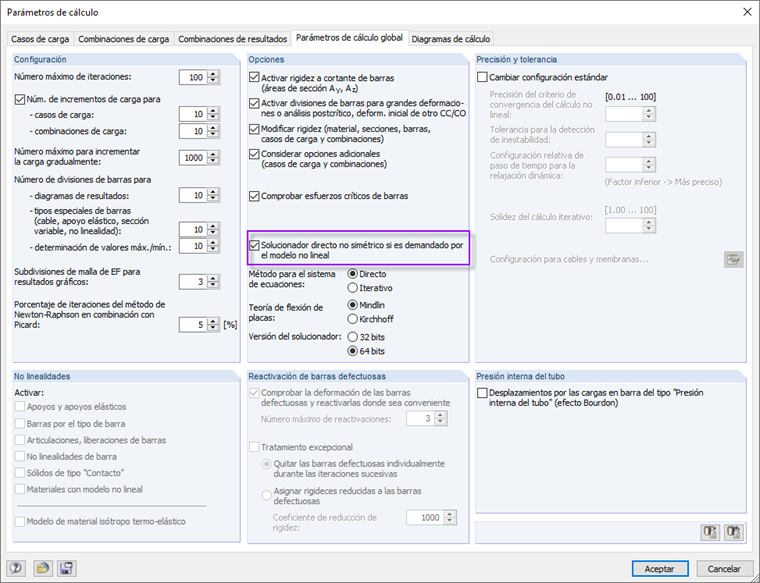760x583 pixels.
Task: Adjust combinaciones de carga increments spinner
Action: (x=213, y=131)
